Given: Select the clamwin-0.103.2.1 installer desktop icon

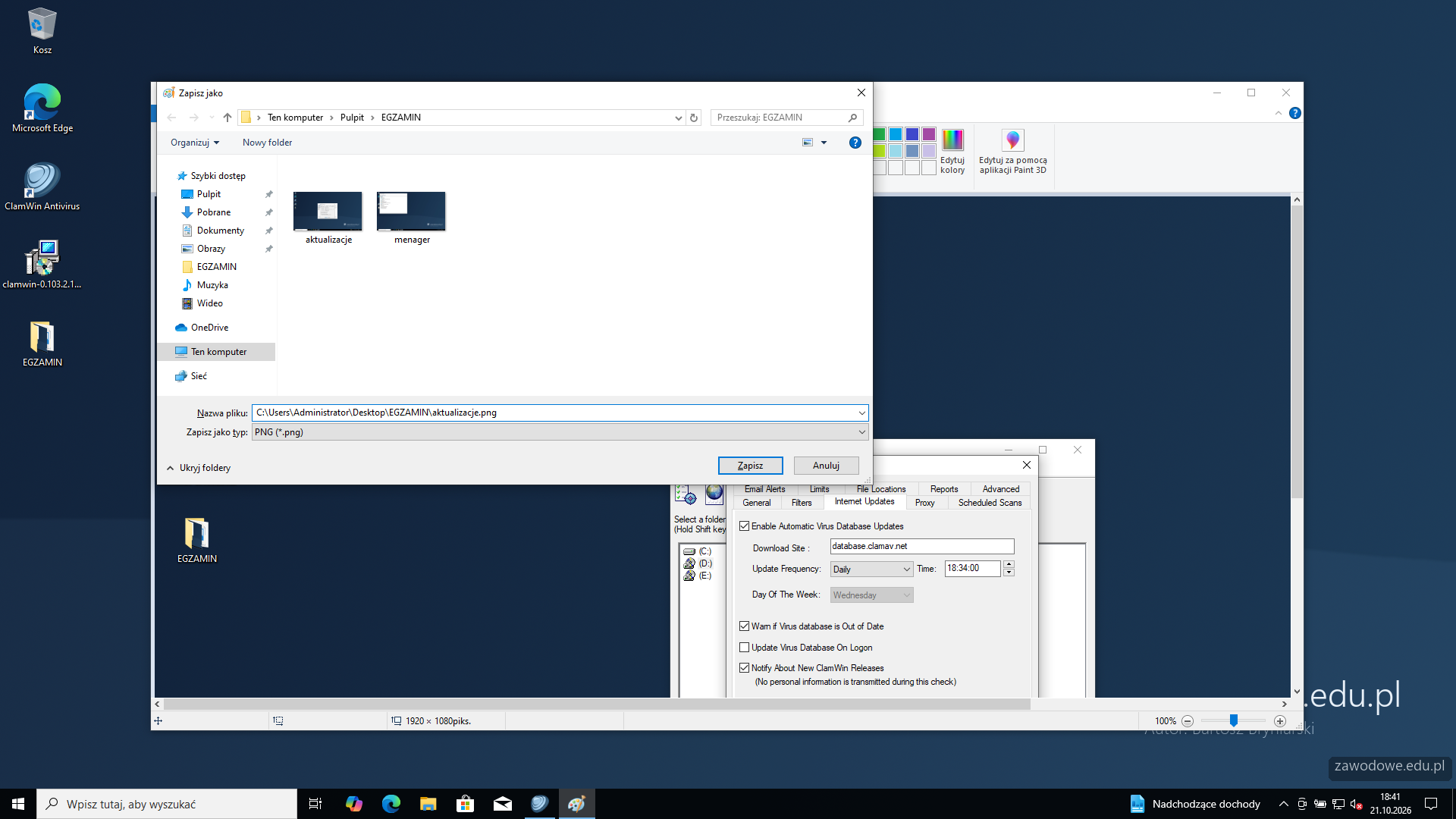Looking at the screenshot, I should (42, 265).
